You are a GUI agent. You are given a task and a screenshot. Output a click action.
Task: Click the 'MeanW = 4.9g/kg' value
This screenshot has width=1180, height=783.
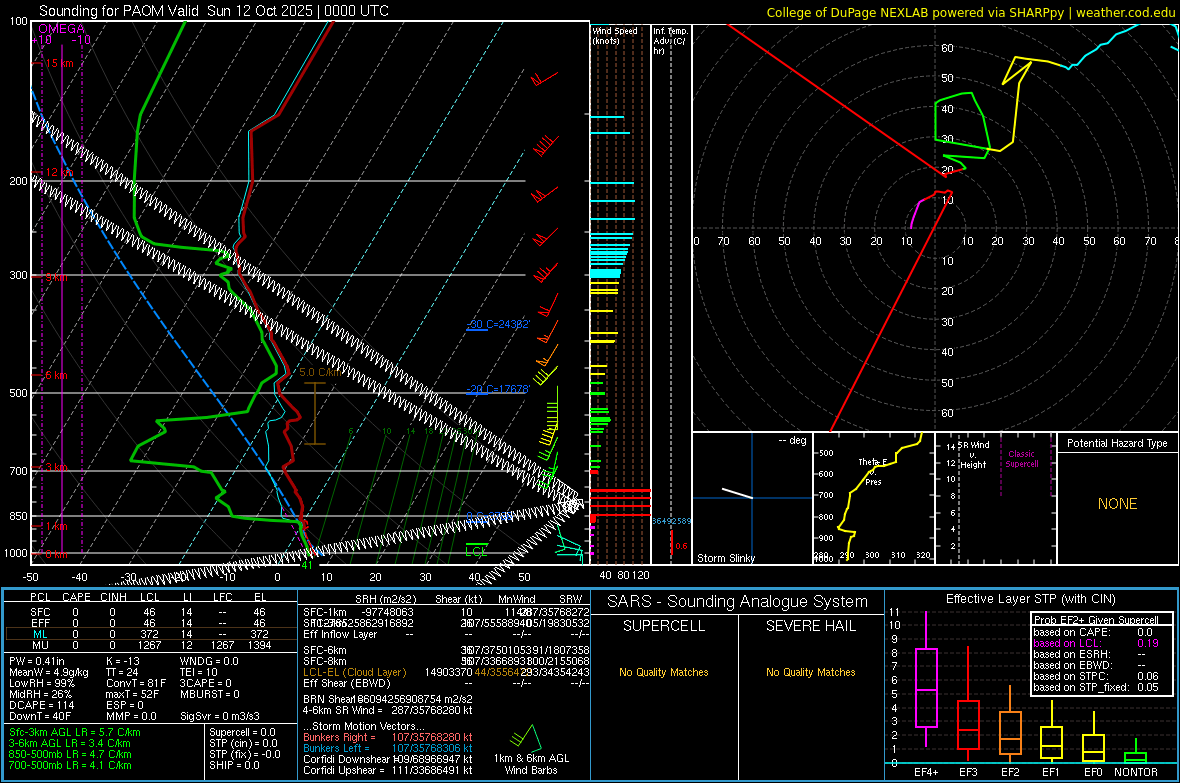[x=48, y=672]
